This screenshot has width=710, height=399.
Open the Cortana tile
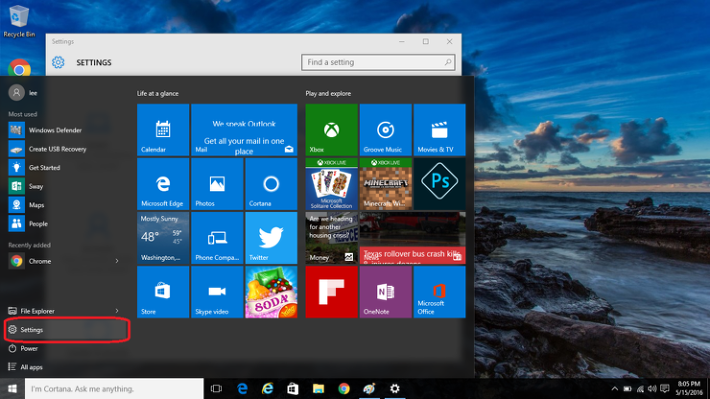pos(271,184)
